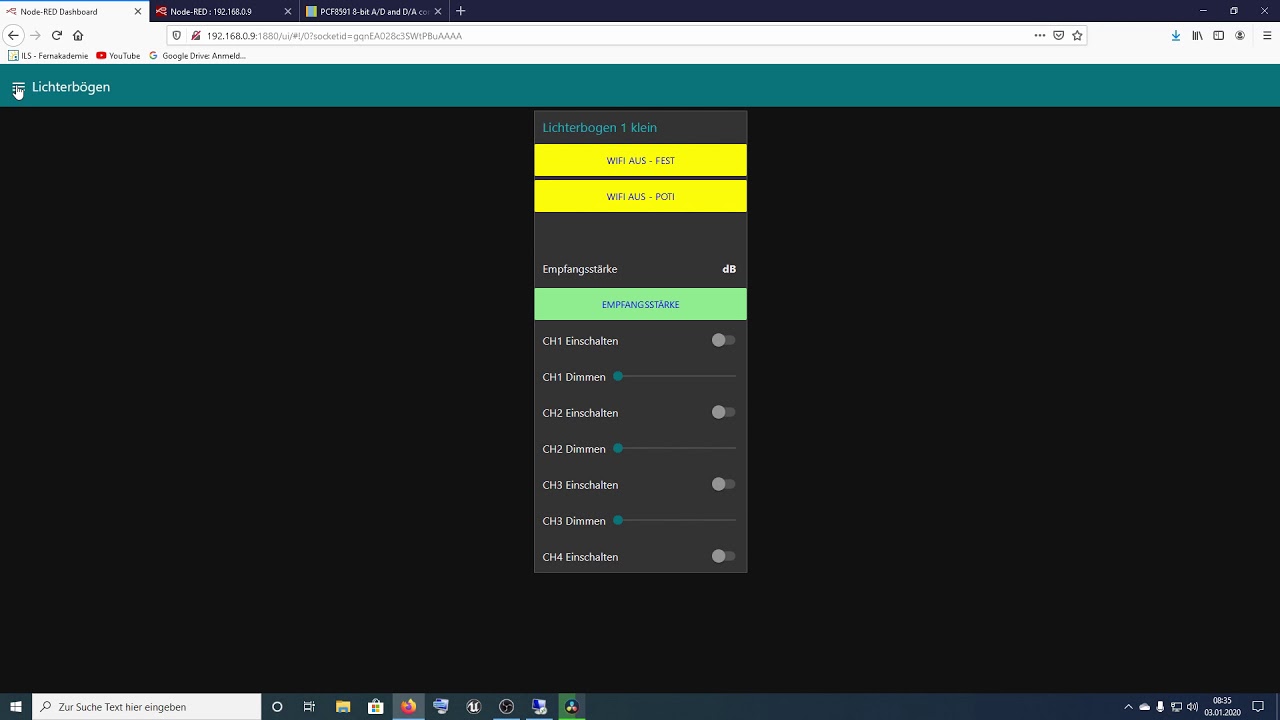Click the CH2 Dimmen slider handle
This screenshot has height=720, width=1280.
618,448
